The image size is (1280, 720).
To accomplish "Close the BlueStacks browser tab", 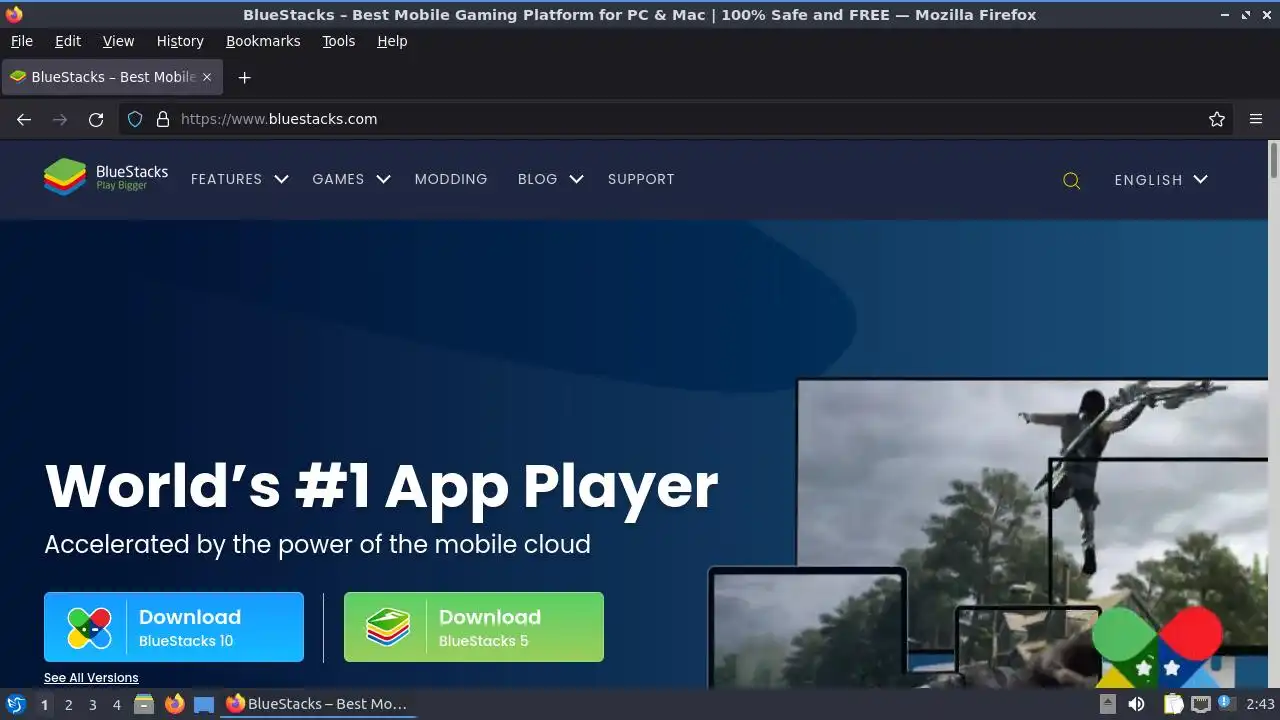I will pyautogui.click(x=207, y=77).
